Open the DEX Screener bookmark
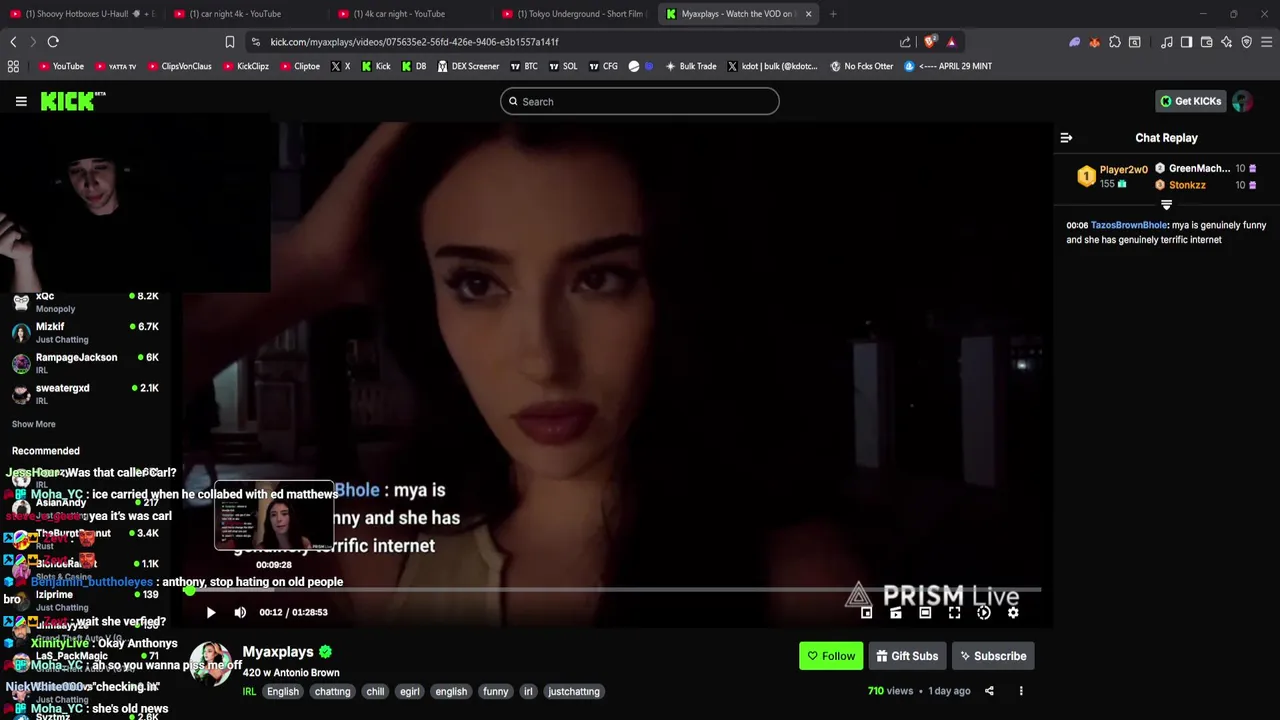 [468, 66]
